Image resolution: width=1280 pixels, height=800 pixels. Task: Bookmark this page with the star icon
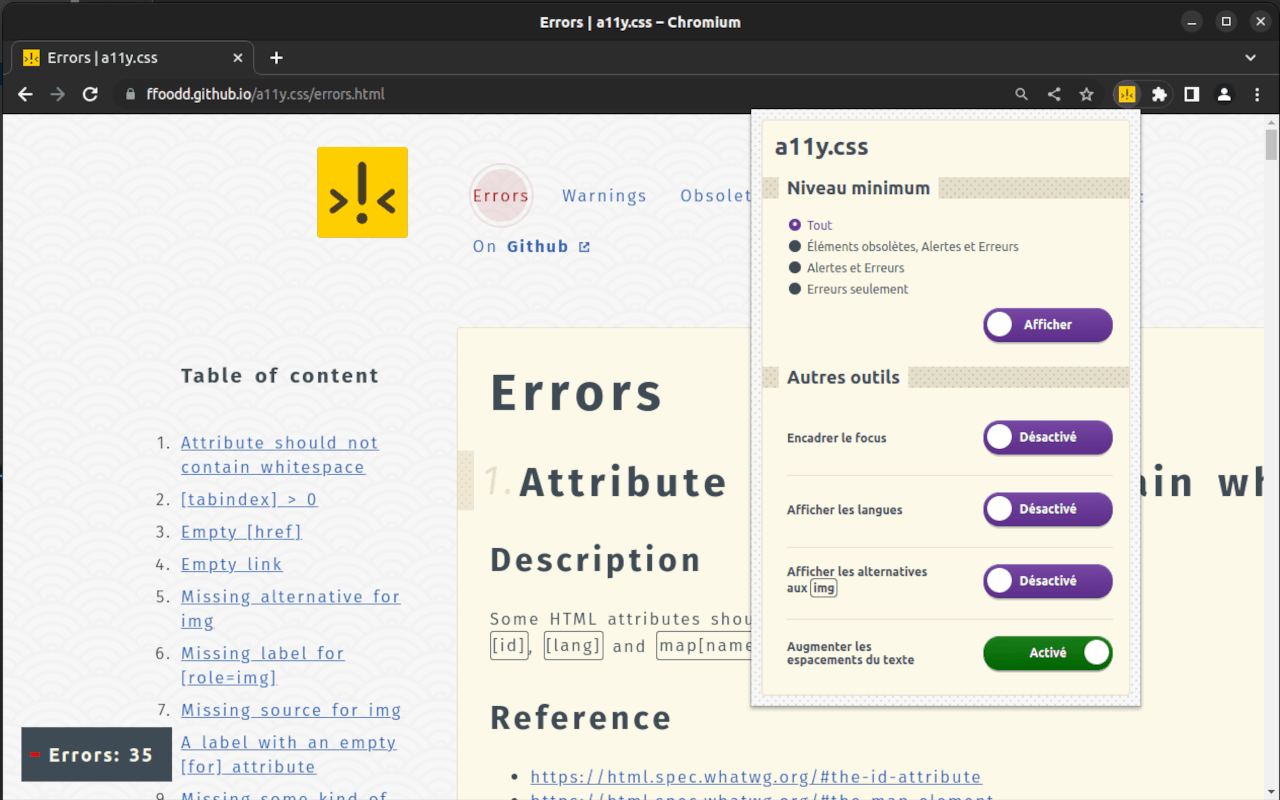pyautogui.click(x=1086, y=94)
